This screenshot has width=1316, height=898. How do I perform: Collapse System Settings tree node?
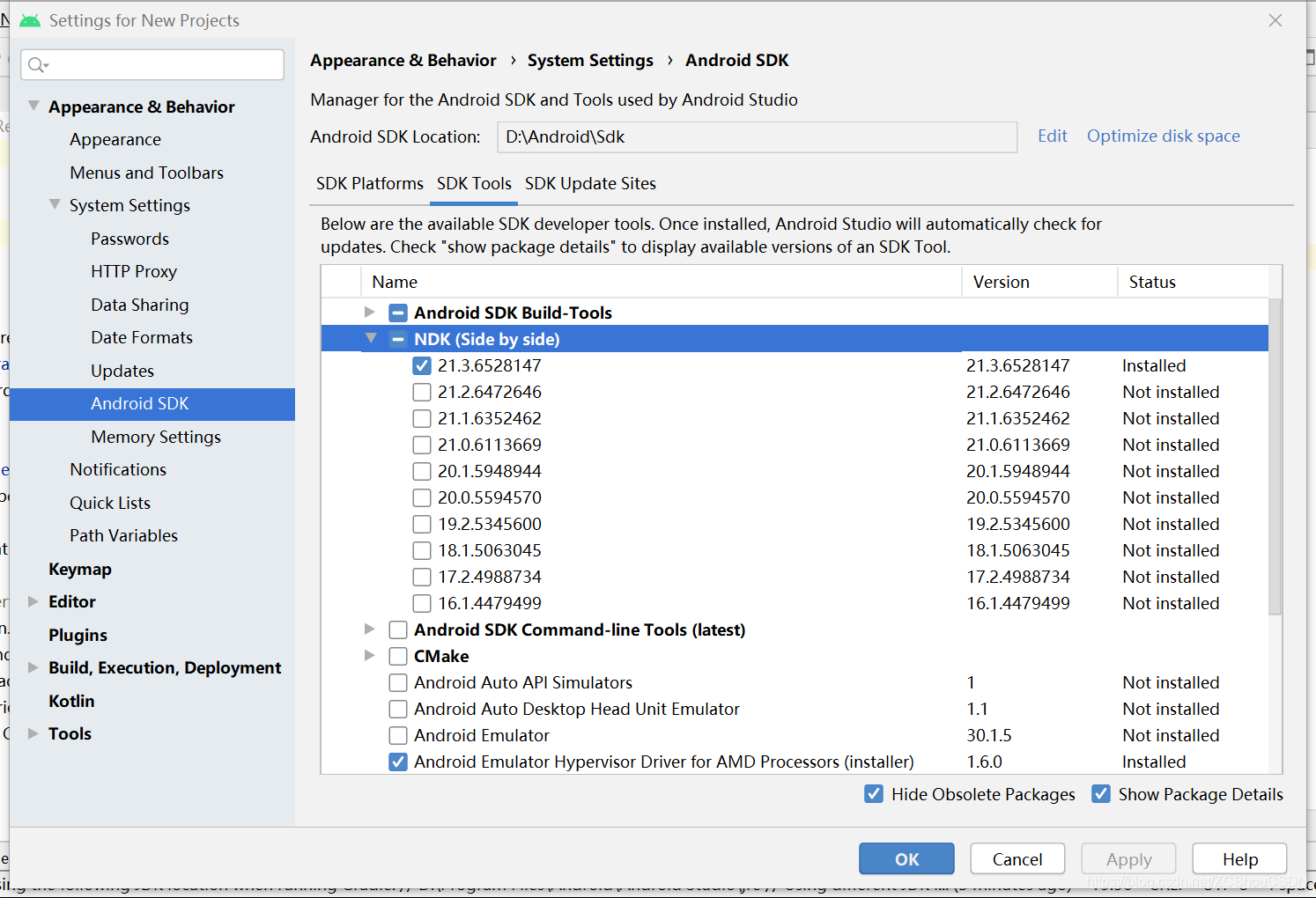click(55, 204)
